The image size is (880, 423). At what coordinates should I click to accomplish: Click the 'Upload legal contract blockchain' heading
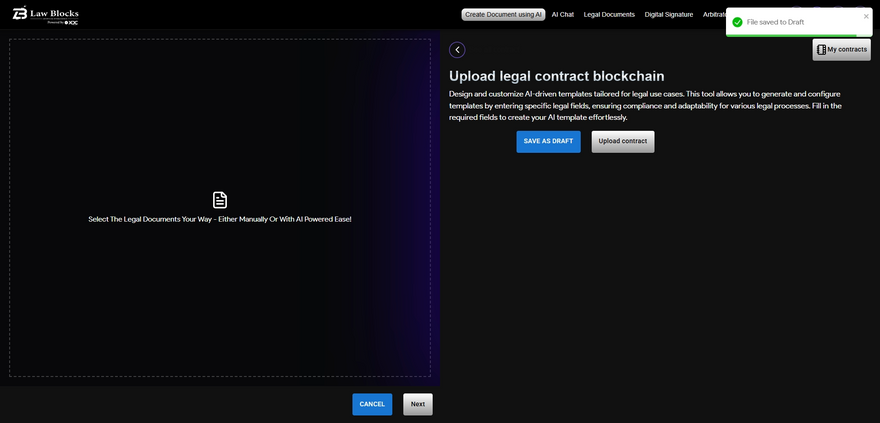556,76
